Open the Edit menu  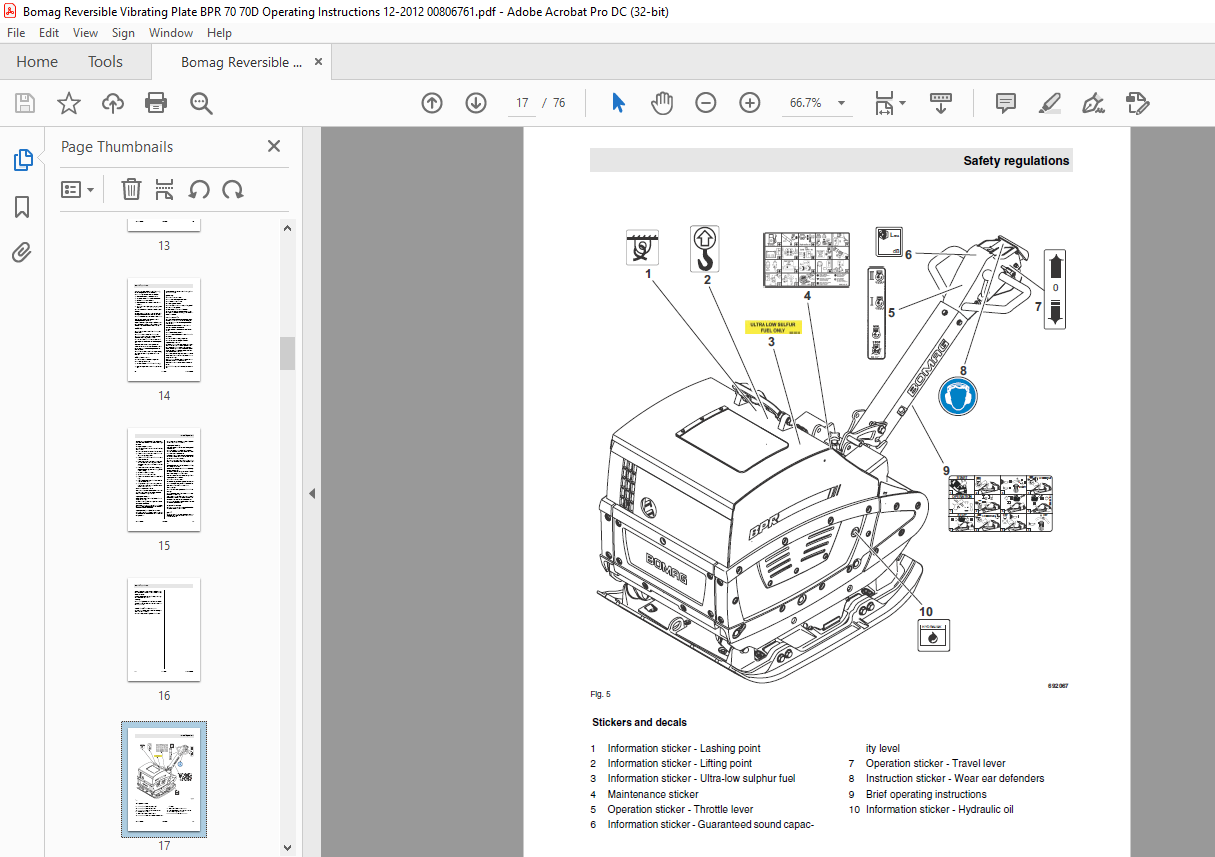[50, 33]
